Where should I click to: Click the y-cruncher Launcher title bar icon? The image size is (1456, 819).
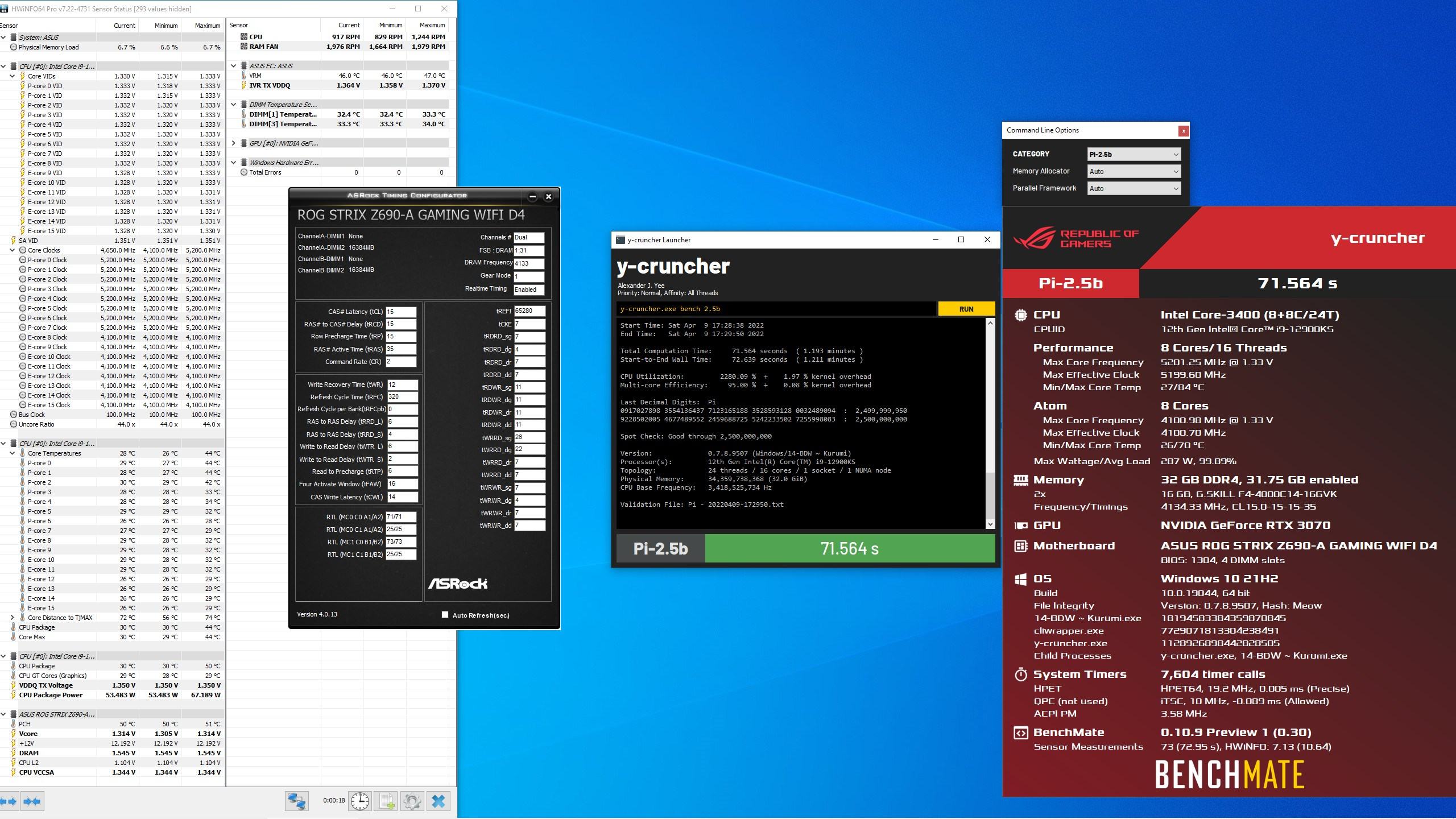(x=621, y=240)
